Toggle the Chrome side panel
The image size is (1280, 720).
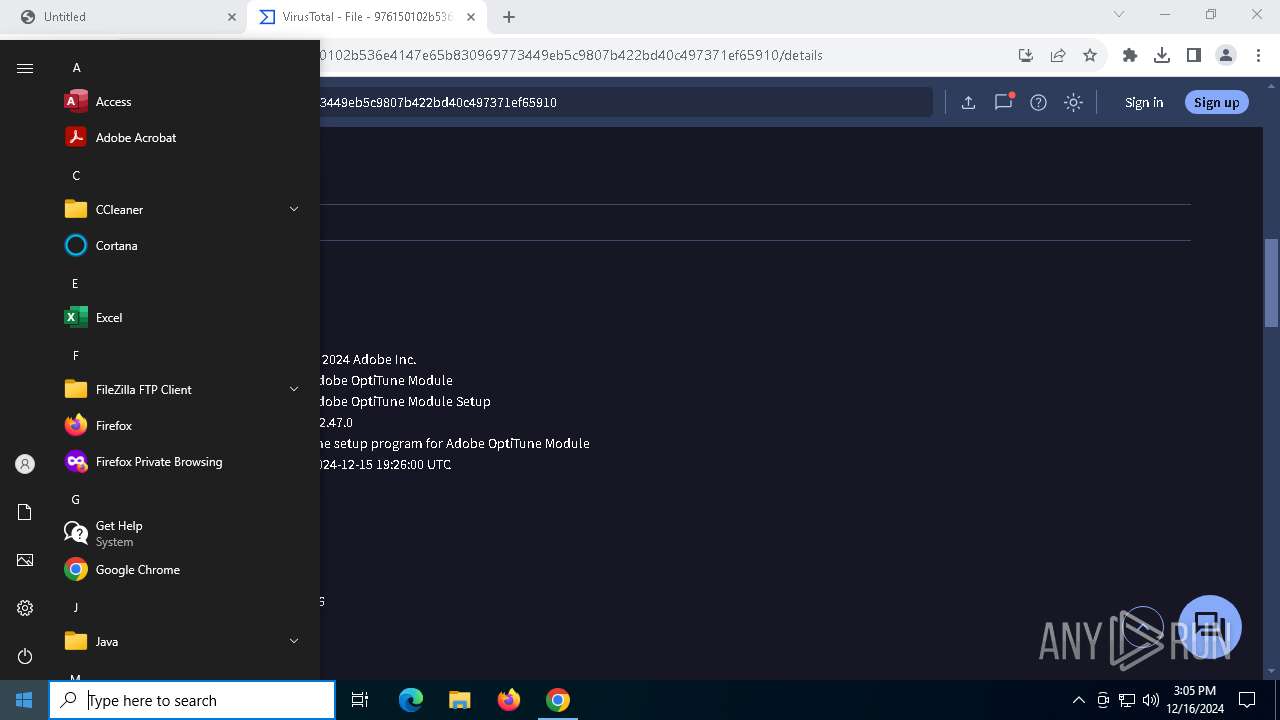(x=1194, y=55)
